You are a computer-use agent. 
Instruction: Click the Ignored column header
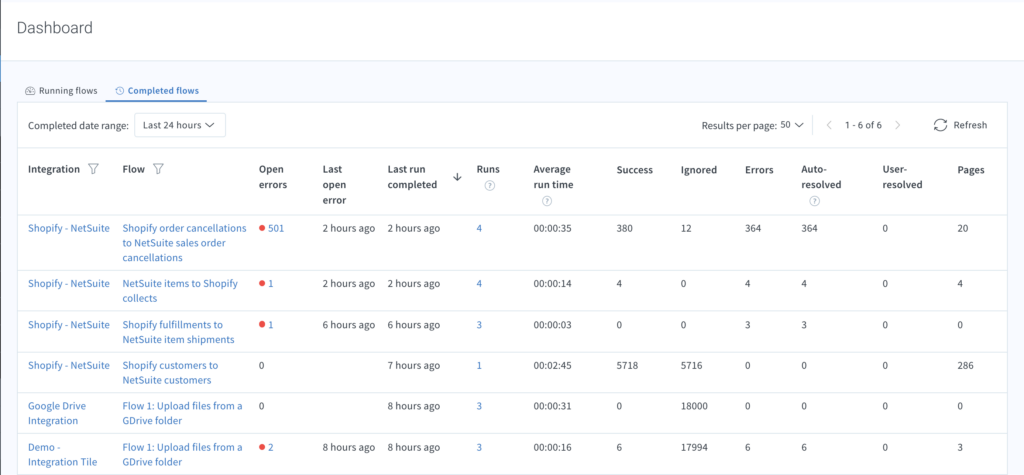point(699,170)
